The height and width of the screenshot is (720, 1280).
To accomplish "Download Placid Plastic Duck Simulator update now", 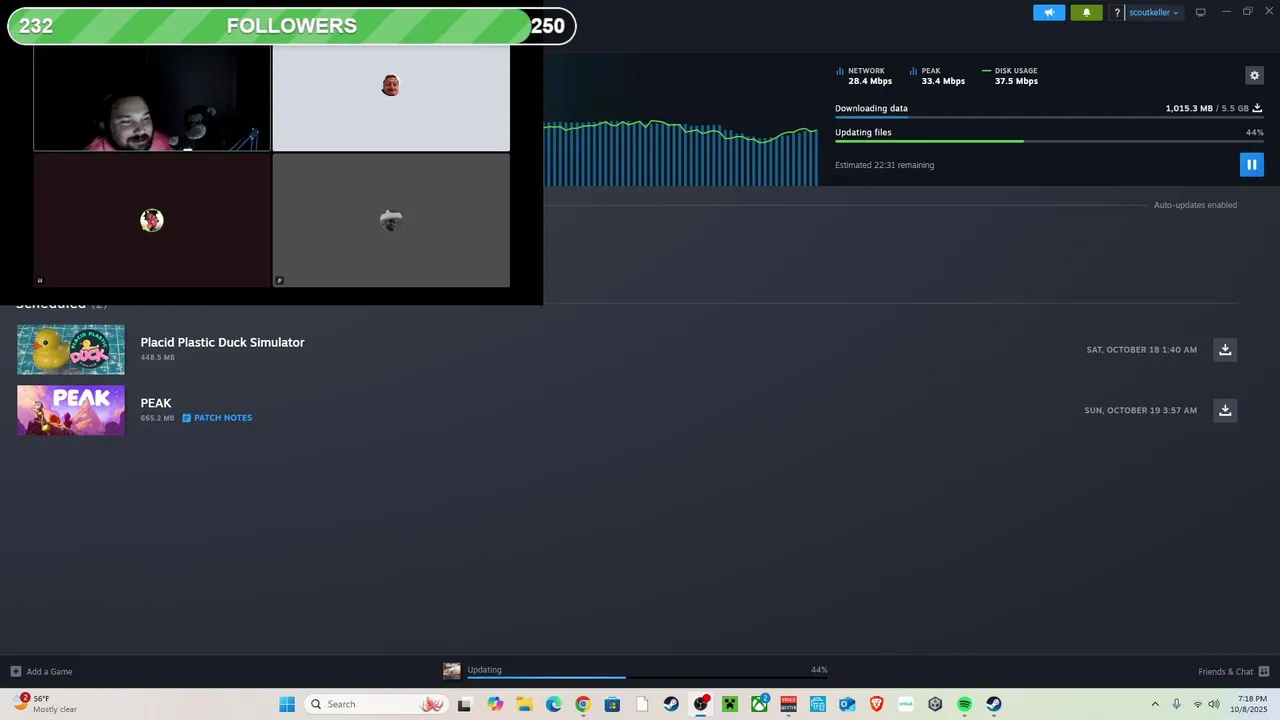I will point(1225,349).
